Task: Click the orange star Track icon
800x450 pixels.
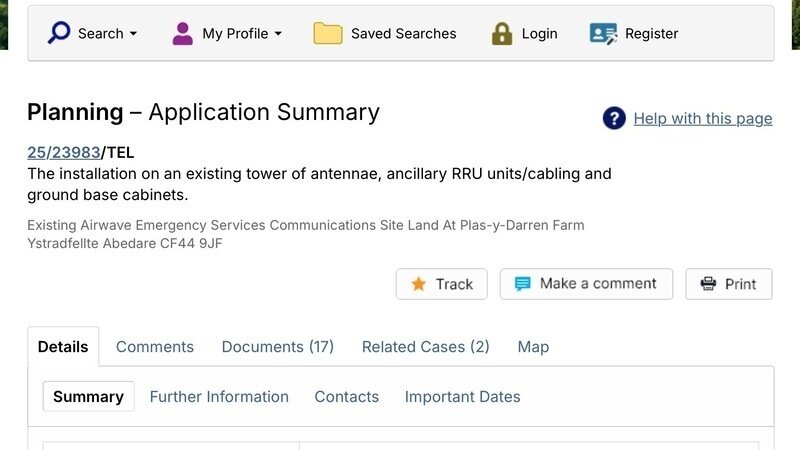Action: pos(418,284)
